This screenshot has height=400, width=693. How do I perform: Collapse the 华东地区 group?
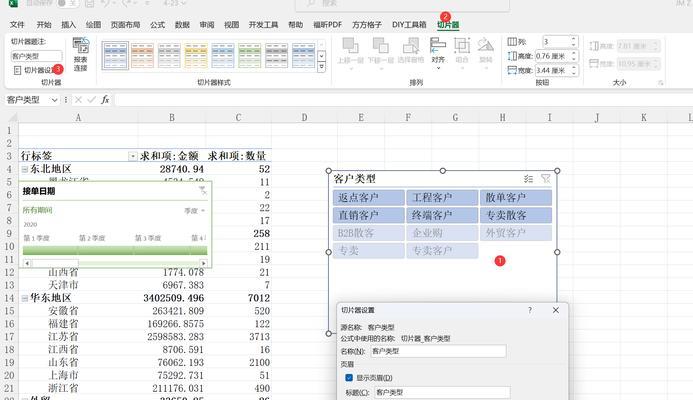click(25, 298)
